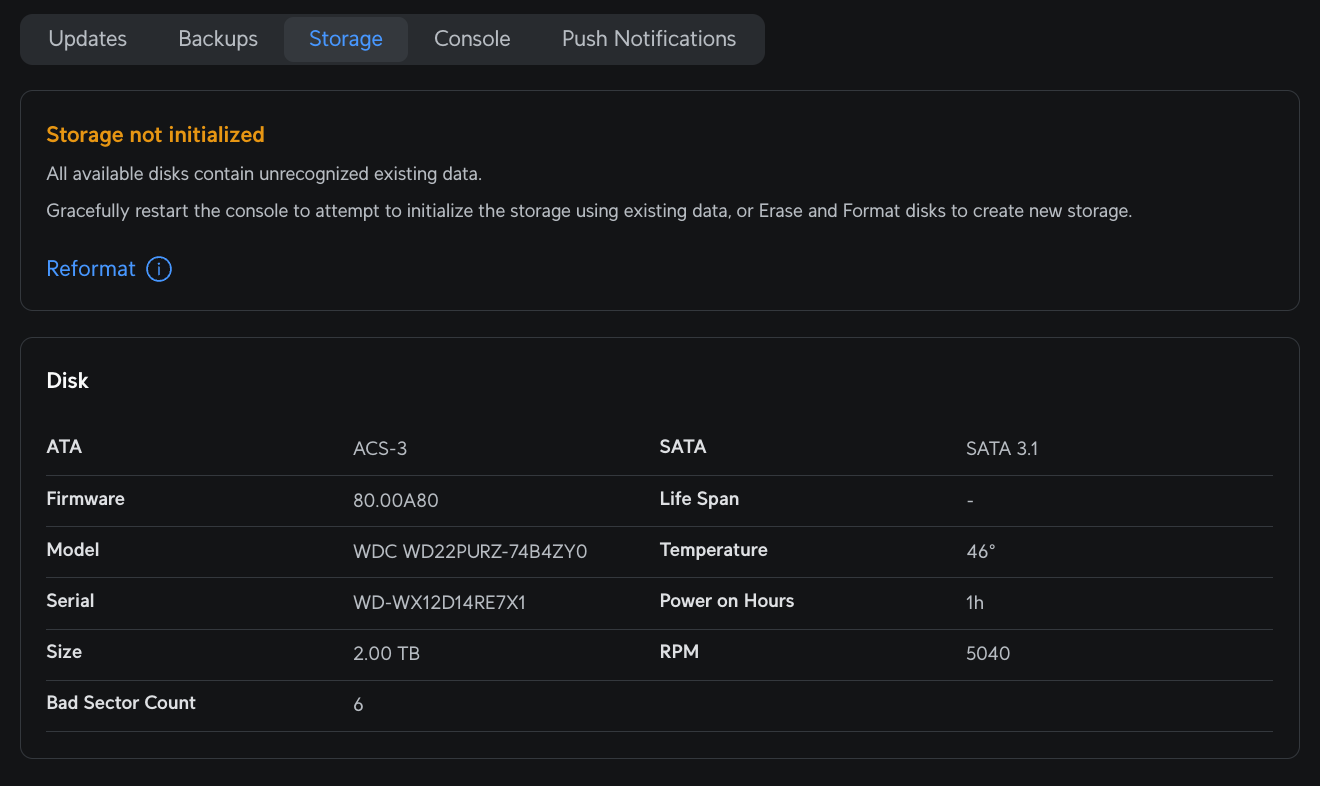1320x786 pixels.
Task: Click the disk size value 2.00 TB
Action: pos(386,654)
